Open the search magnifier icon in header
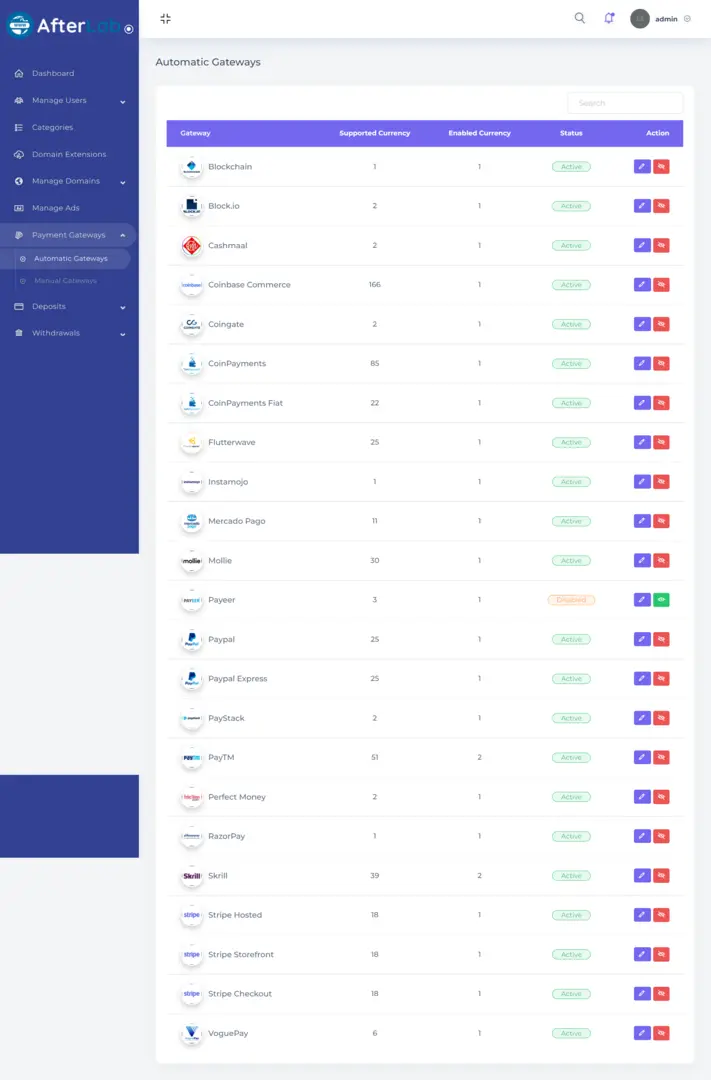This screenshot has height=1080, width=711. coord(579,18)
